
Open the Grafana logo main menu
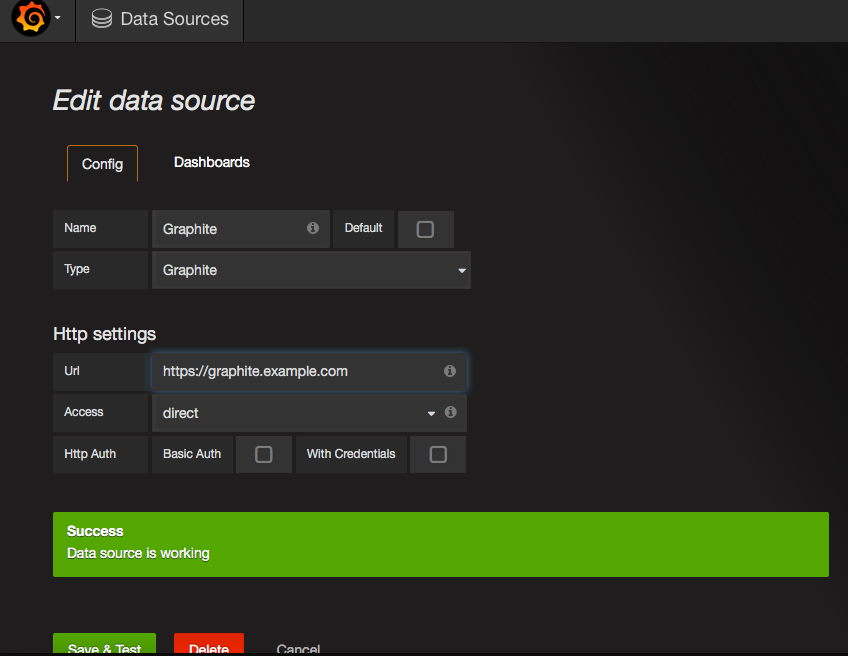(x=31, y=18)
